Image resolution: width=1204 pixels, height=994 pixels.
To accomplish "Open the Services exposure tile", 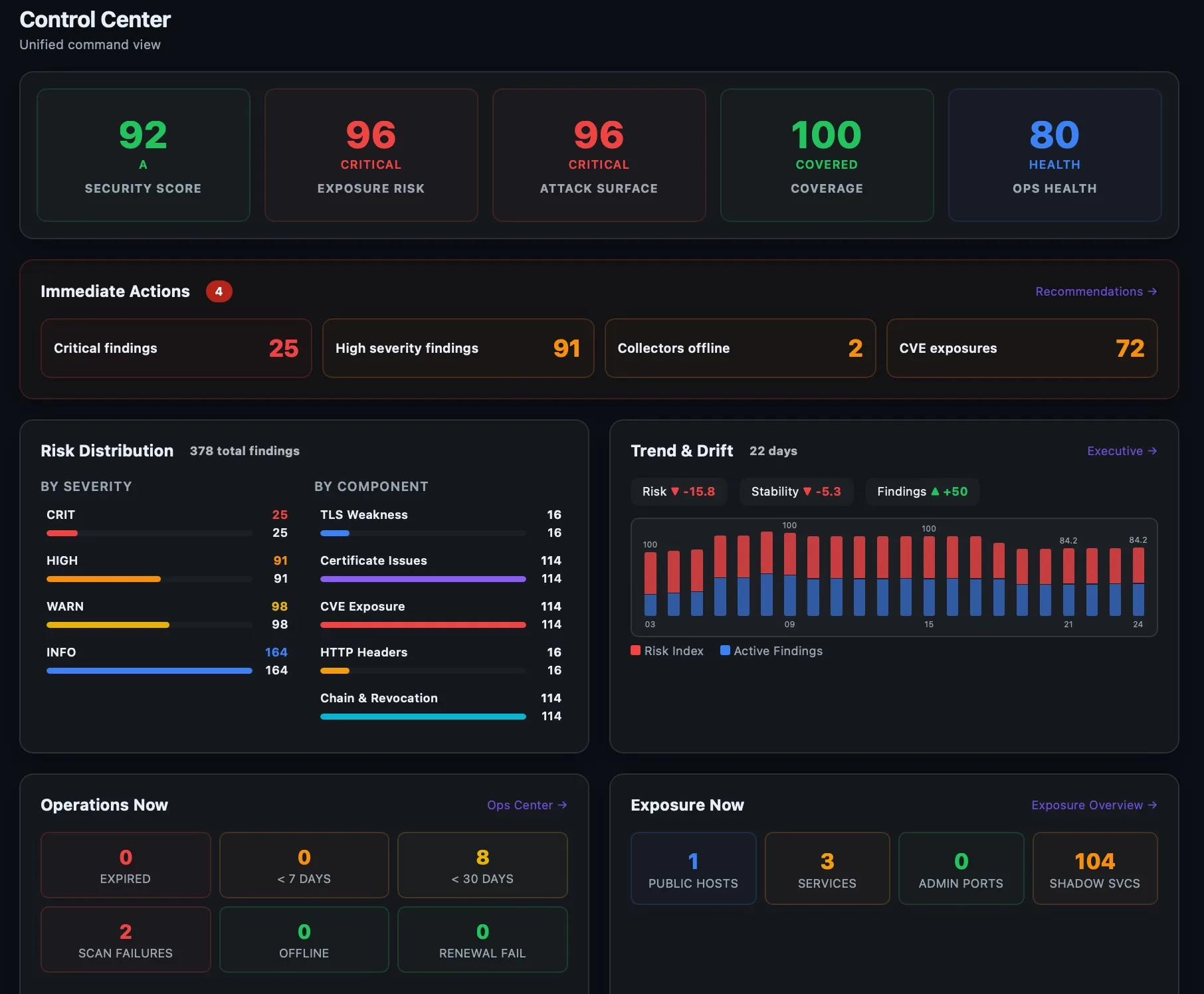I will tap(827, 868).
